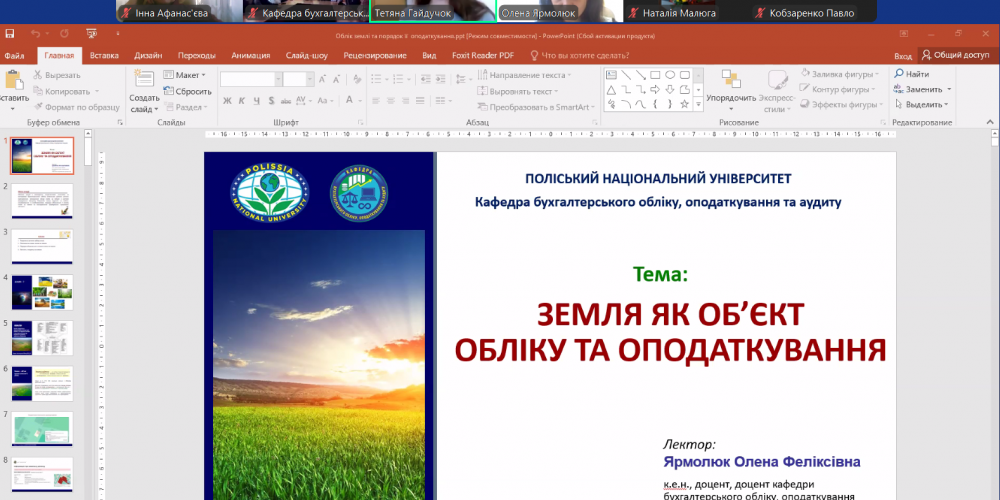Expand the font name combo box

point(277,79)
